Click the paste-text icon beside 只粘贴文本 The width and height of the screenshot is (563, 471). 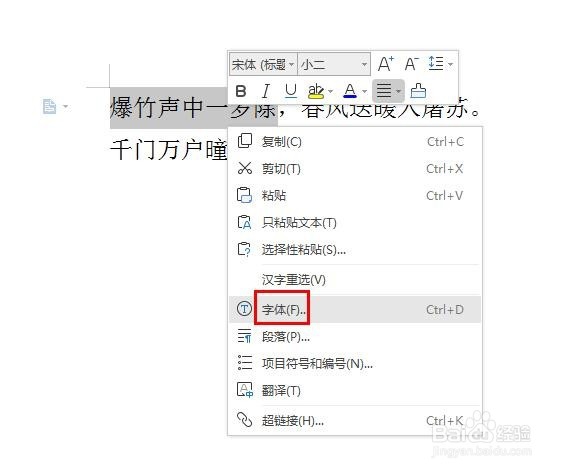coord(245,222)
